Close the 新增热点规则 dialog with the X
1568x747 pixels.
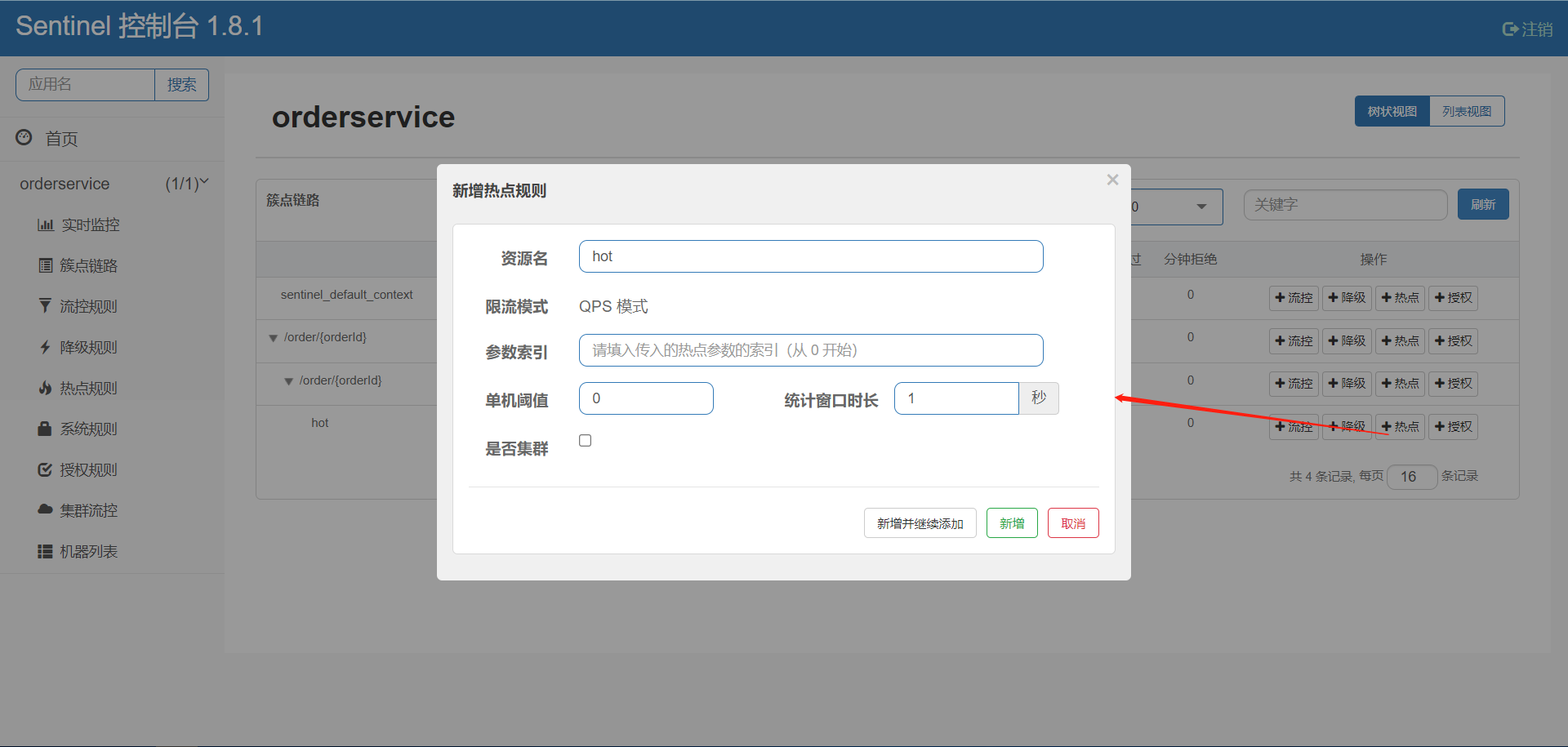click(1112, 180)
